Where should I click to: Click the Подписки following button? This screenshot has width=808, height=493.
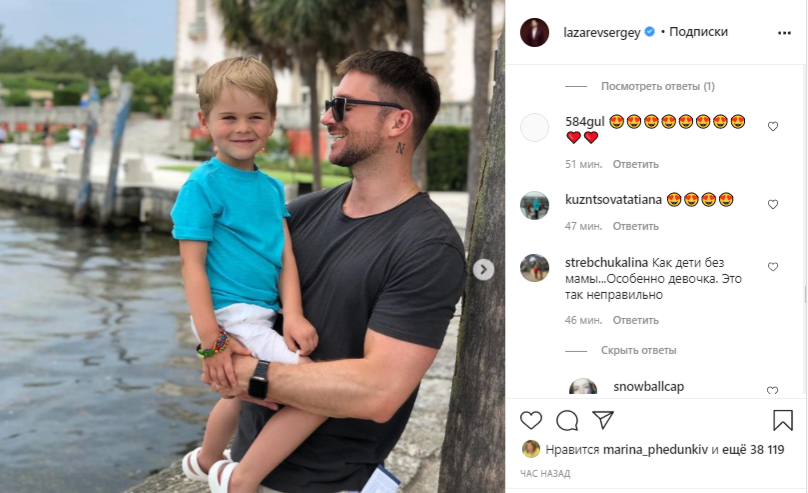click(x=698, y=32)
